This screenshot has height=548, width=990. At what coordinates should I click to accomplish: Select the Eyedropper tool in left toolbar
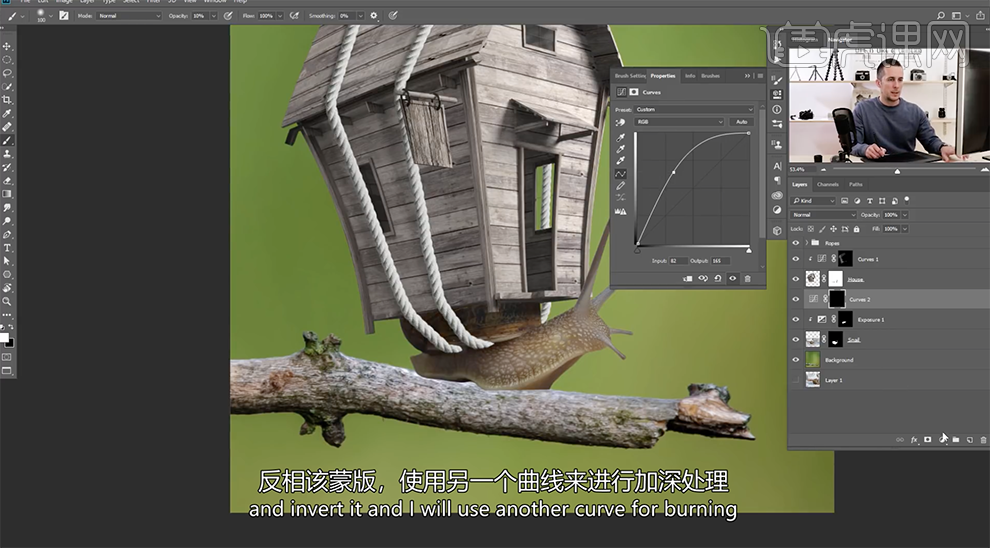(7, 114)
